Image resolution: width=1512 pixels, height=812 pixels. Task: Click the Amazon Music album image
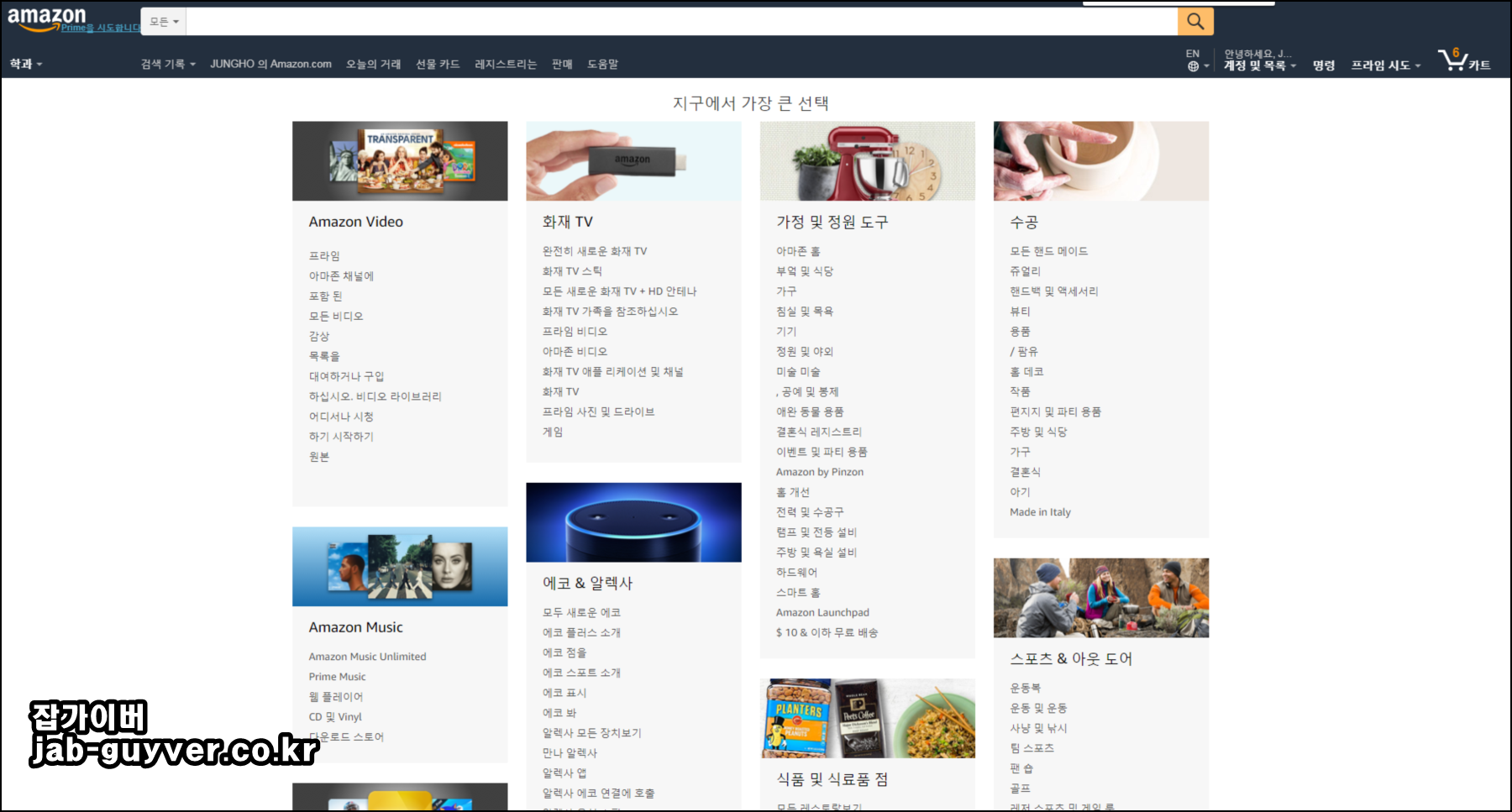[400, 566]
